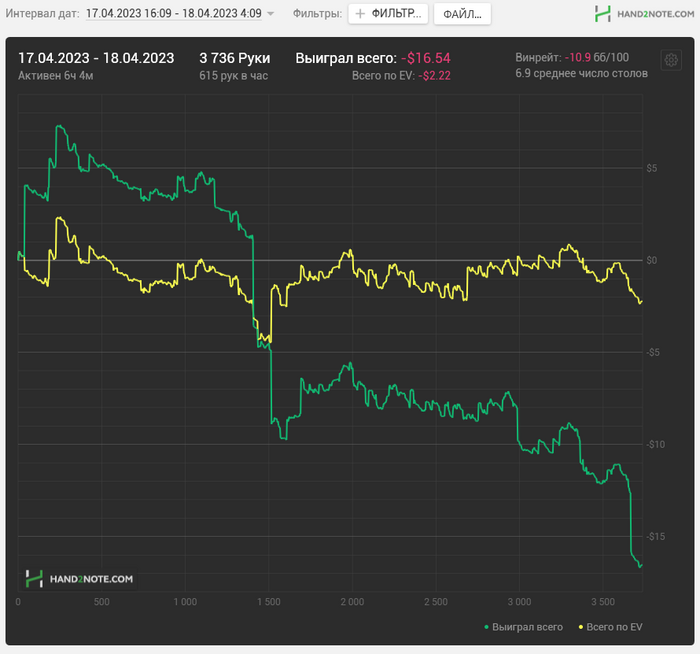Click the ФАЙЛ button
Image resolution: width=700 pixels, height=654 pixels.
click(x=462, y=14)
